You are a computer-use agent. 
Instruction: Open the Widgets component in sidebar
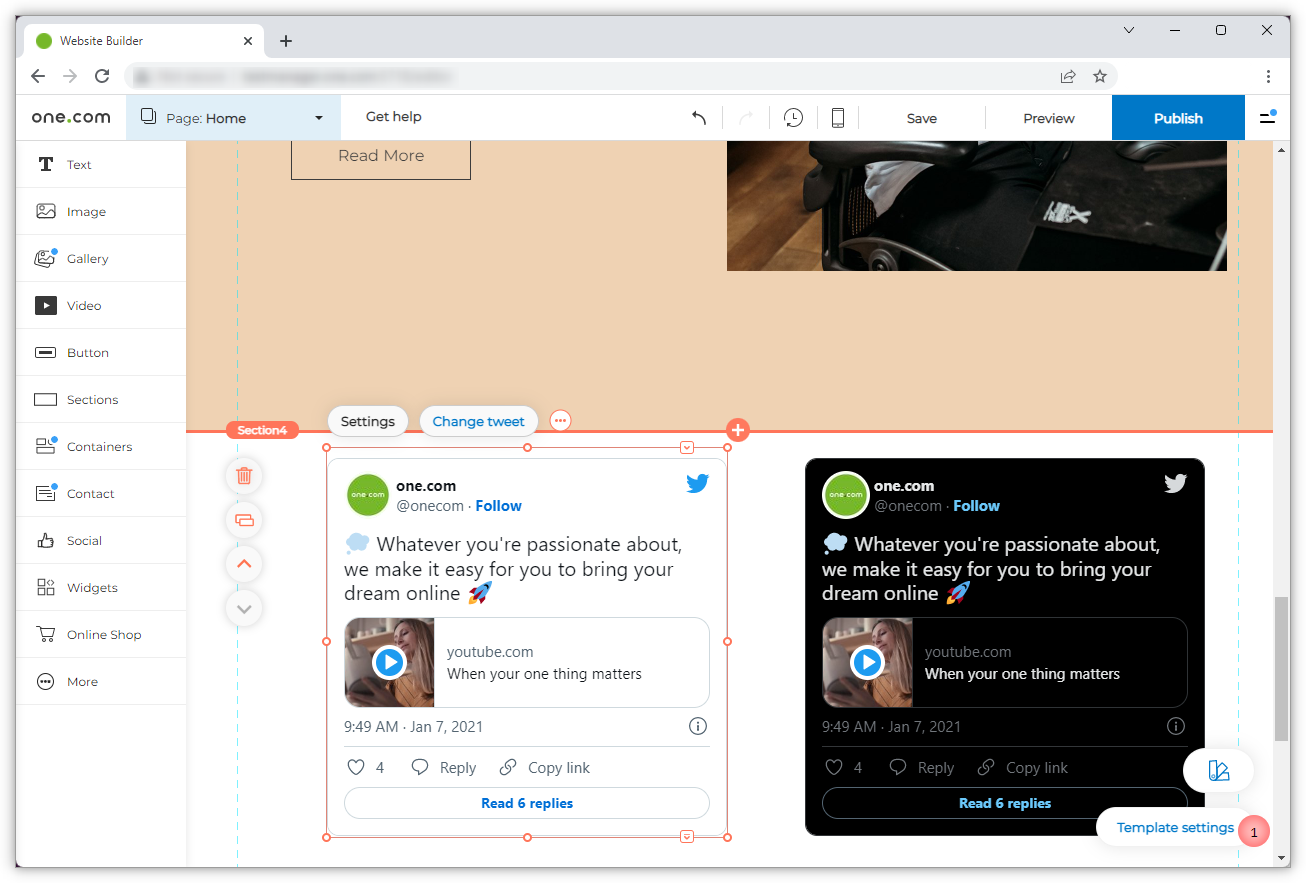[101, 588]
